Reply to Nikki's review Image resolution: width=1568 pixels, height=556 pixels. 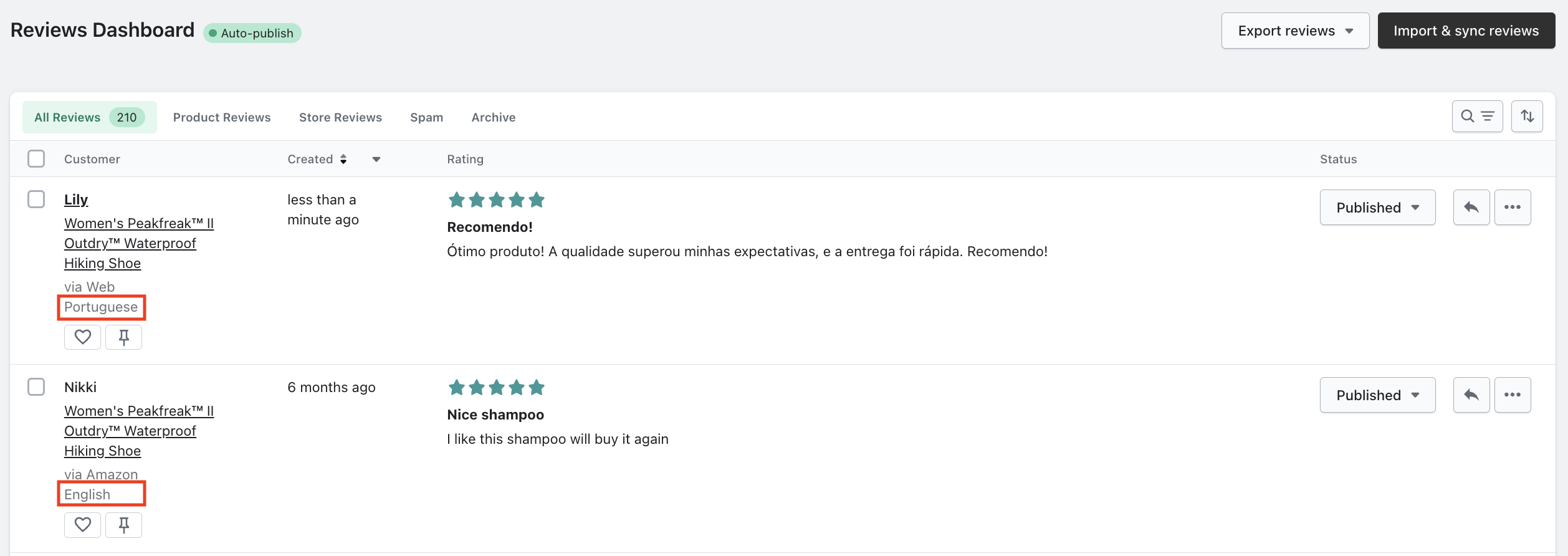point(1471,395)
